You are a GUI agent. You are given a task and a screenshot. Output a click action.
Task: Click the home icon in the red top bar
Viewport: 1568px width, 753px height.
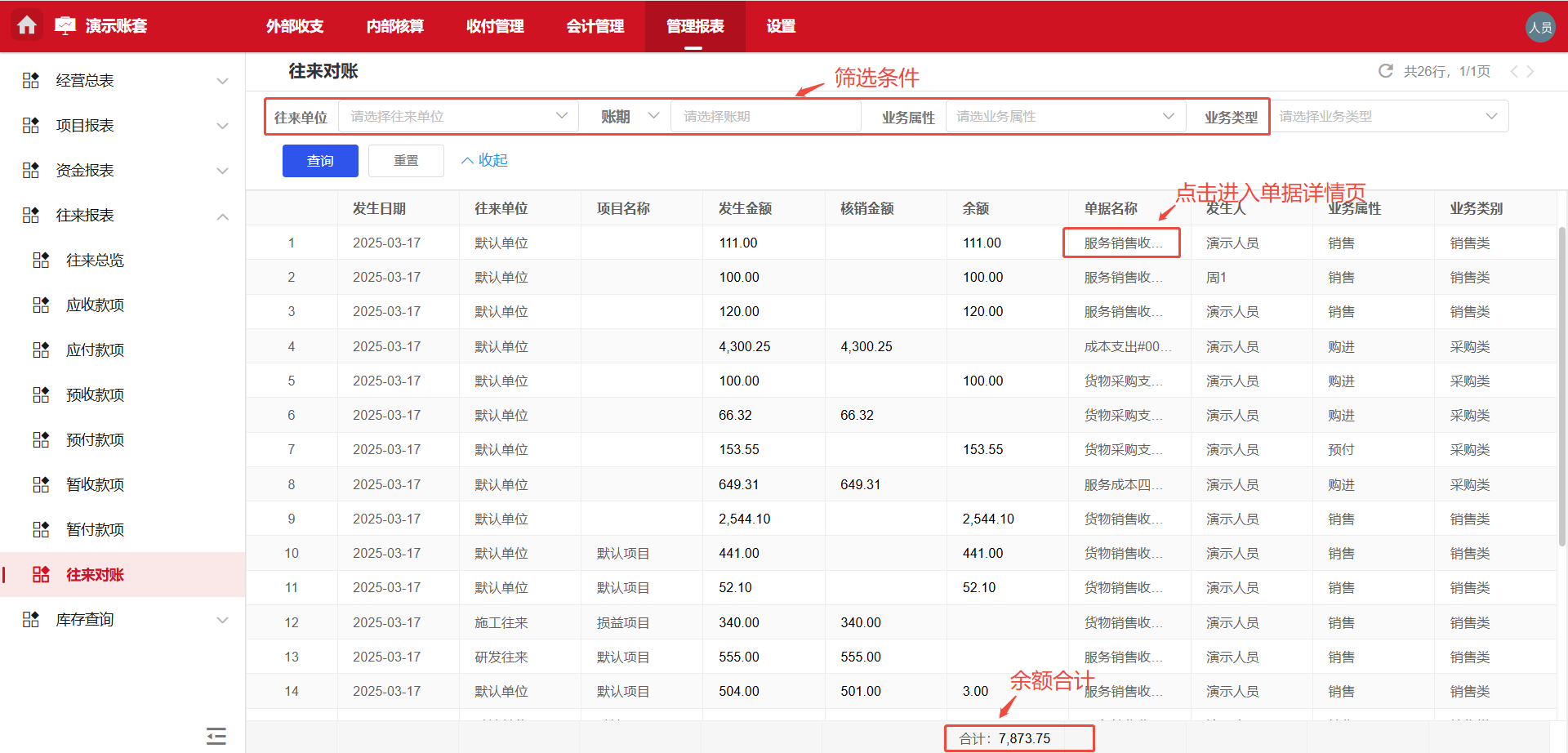point(28,26)
